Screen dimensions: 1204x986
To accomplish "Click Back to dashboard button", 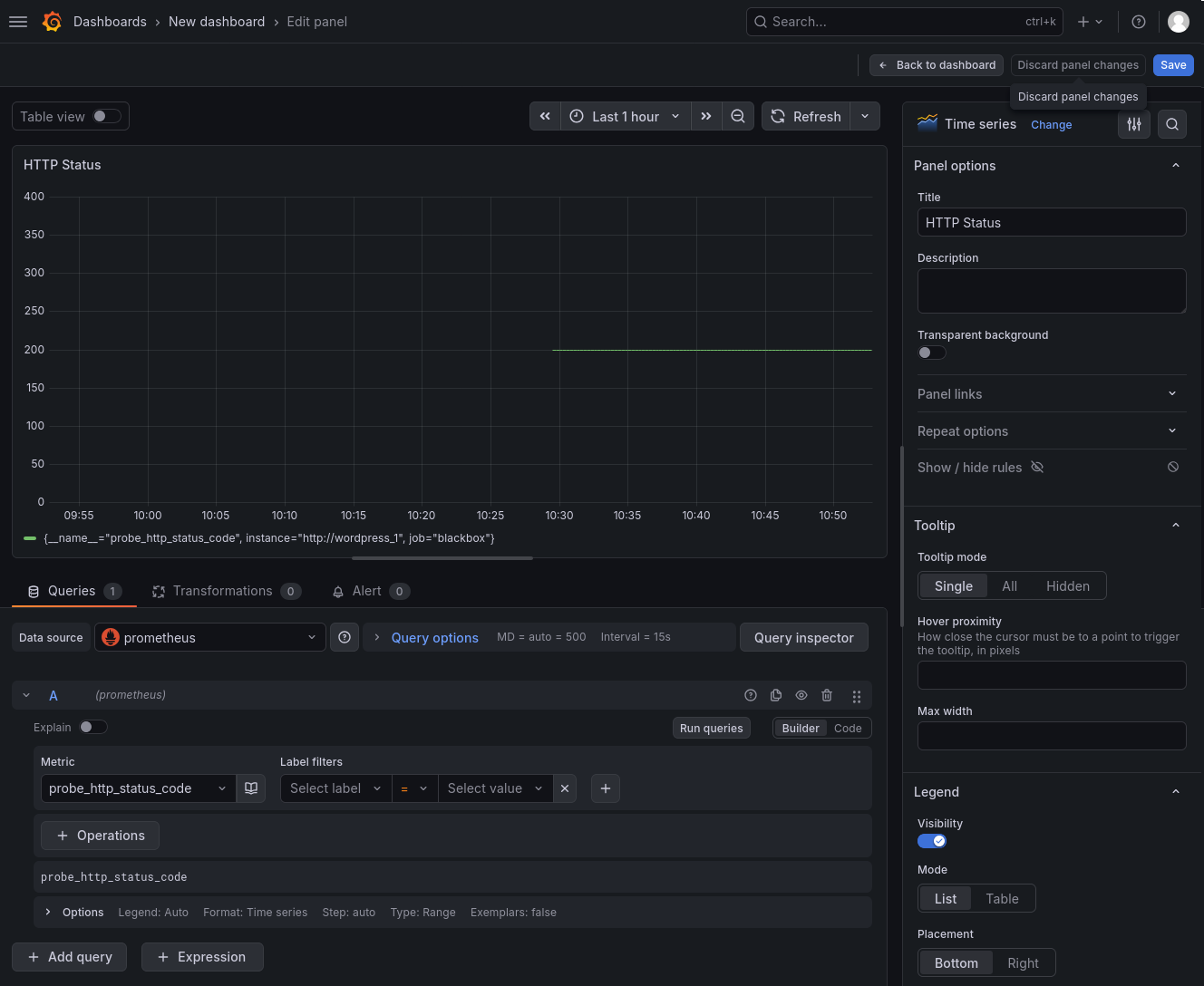I will [937, 65].
